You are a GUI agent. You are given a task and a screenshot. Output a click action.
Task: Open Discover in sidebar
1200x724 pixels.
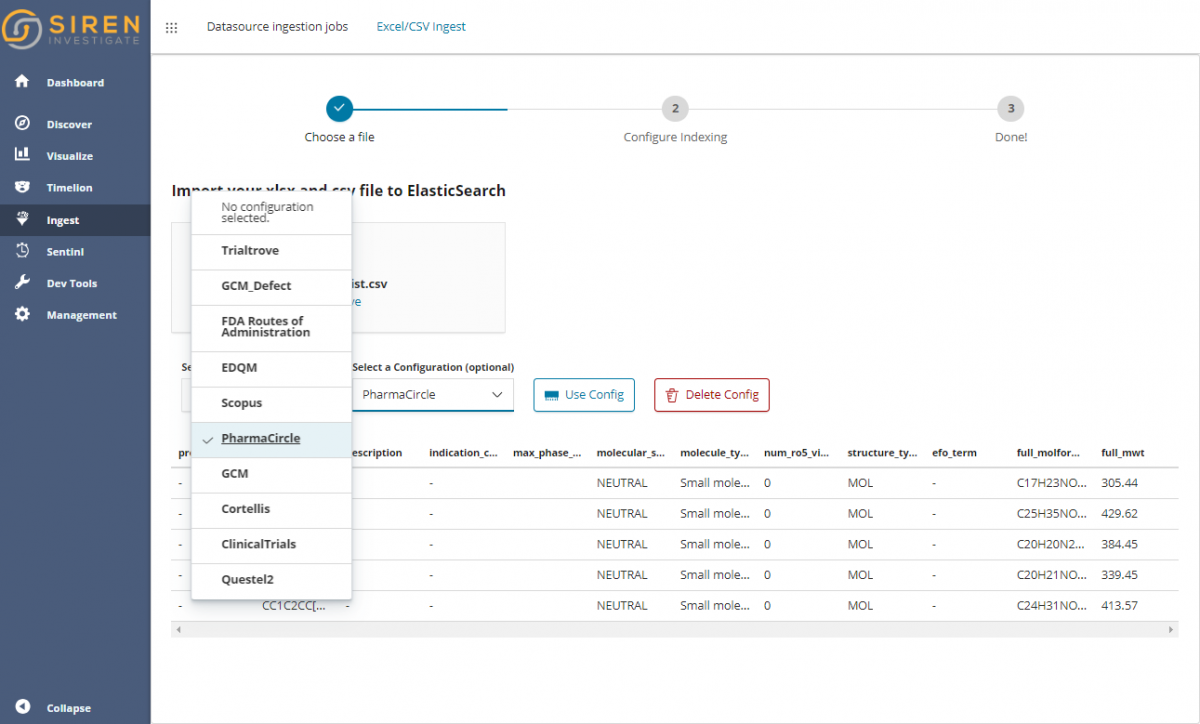(69, 125)
